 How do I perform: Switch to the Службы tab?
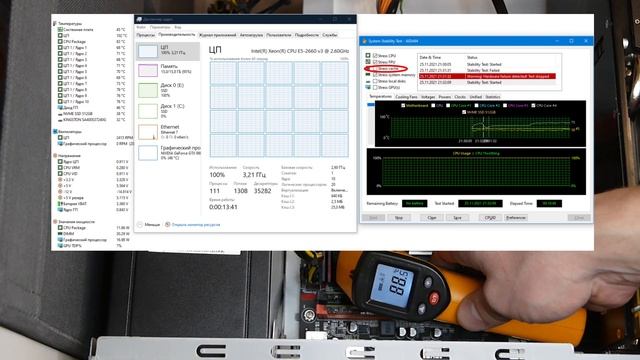coord(330,35)
